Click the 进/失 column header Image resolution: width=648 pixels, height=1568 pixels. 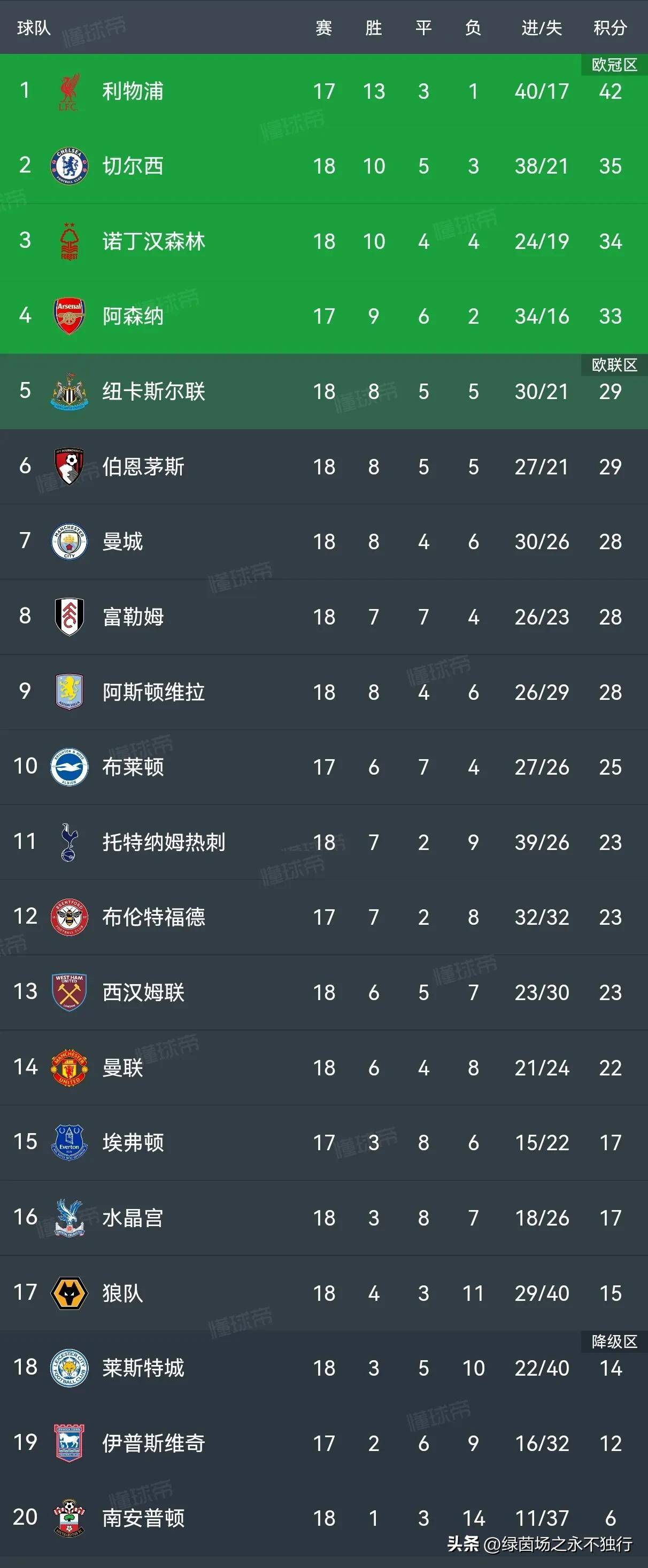542,28
